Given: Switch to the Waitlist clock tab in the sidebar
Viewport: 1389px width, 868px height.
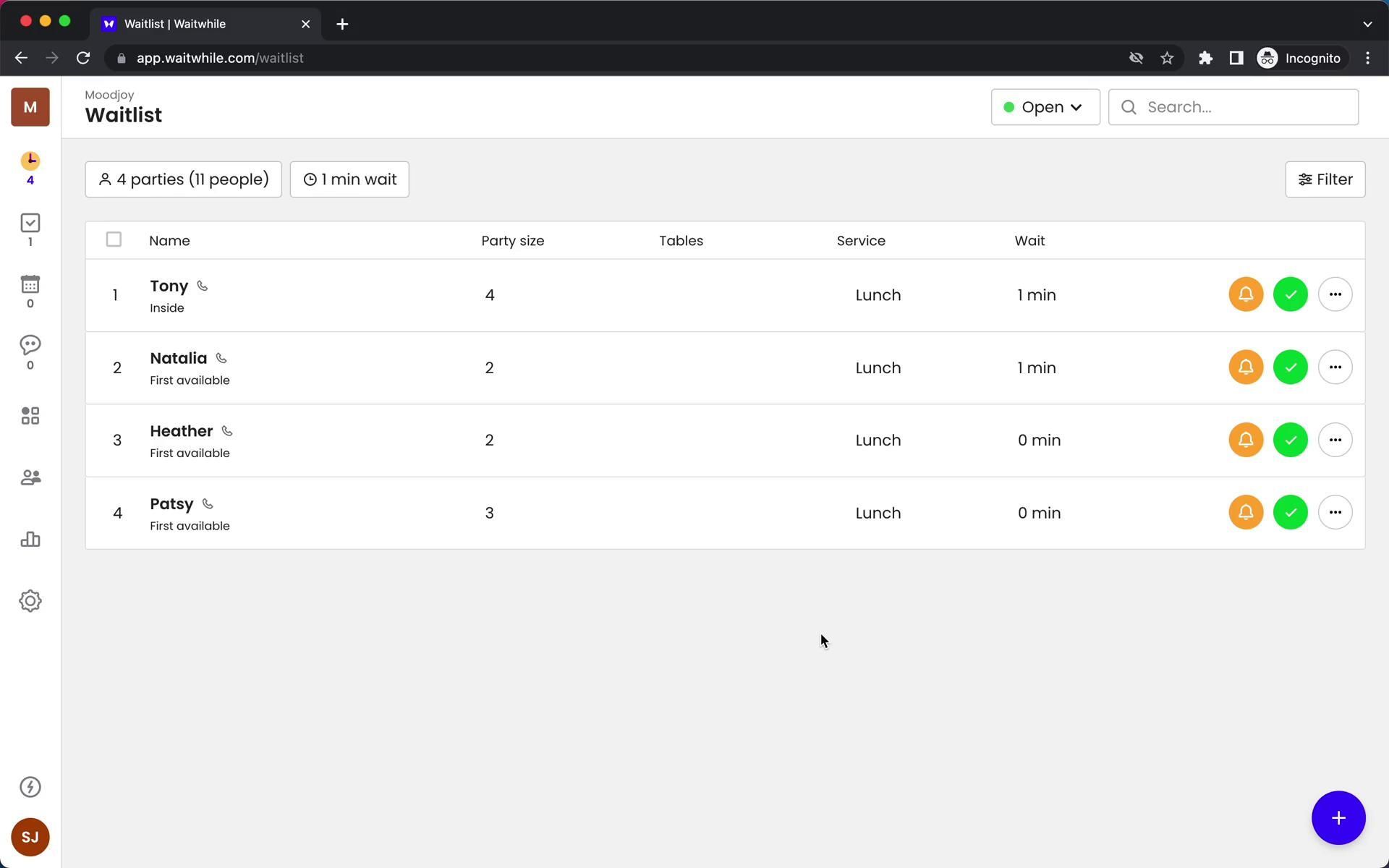Looking at the screenshot, I should point(30,161).
